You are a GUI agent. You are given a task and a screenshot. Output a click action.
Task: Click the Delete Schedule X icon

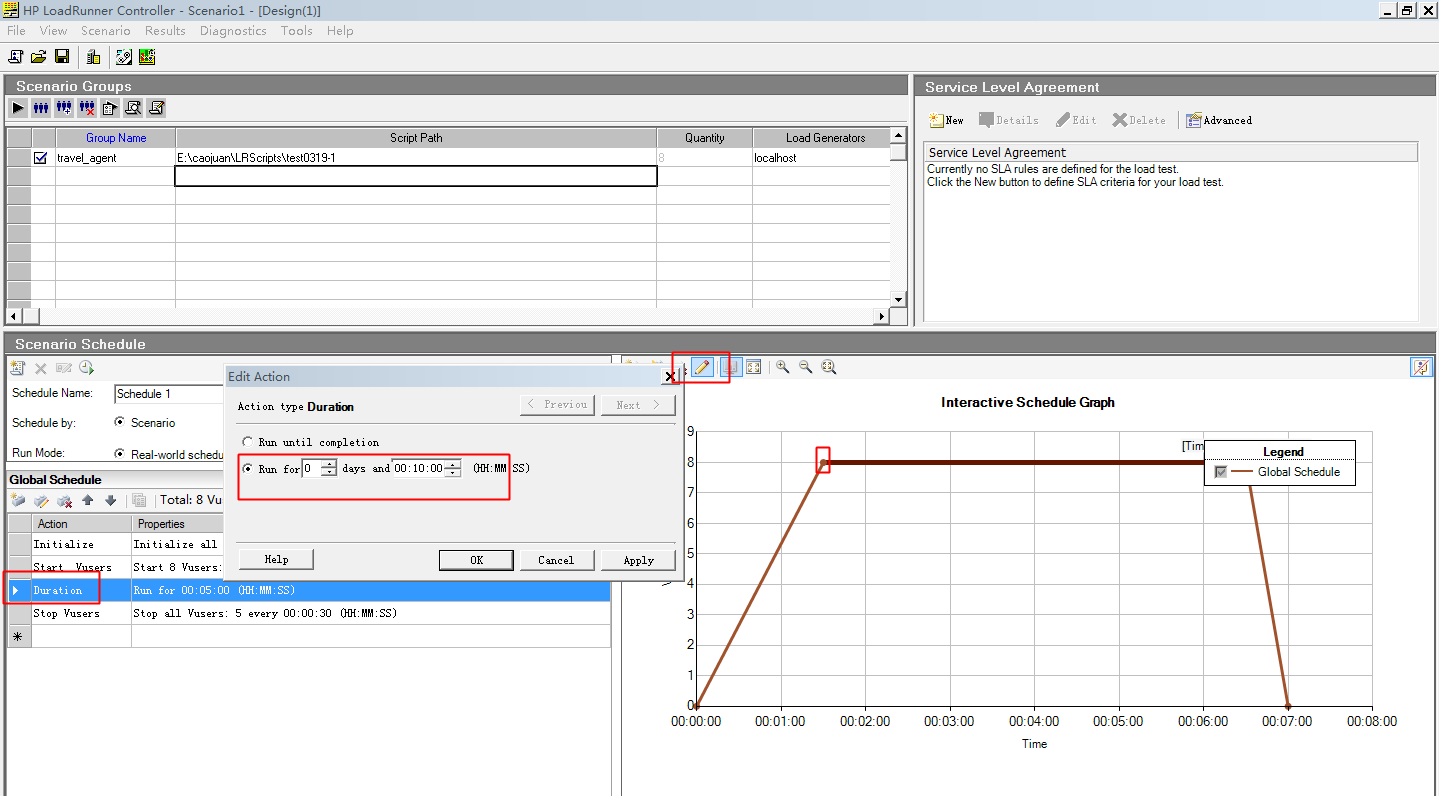click(x=41, y=368)
